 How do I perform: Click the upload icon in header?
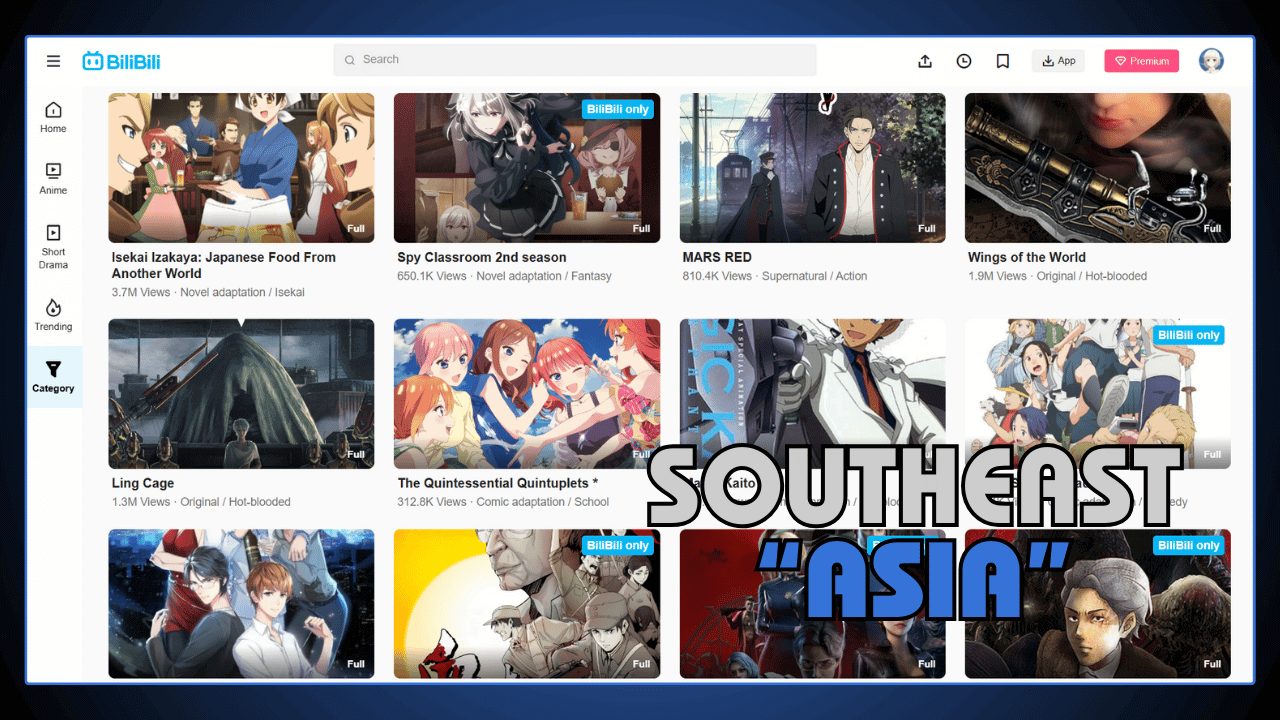[925, 61]
